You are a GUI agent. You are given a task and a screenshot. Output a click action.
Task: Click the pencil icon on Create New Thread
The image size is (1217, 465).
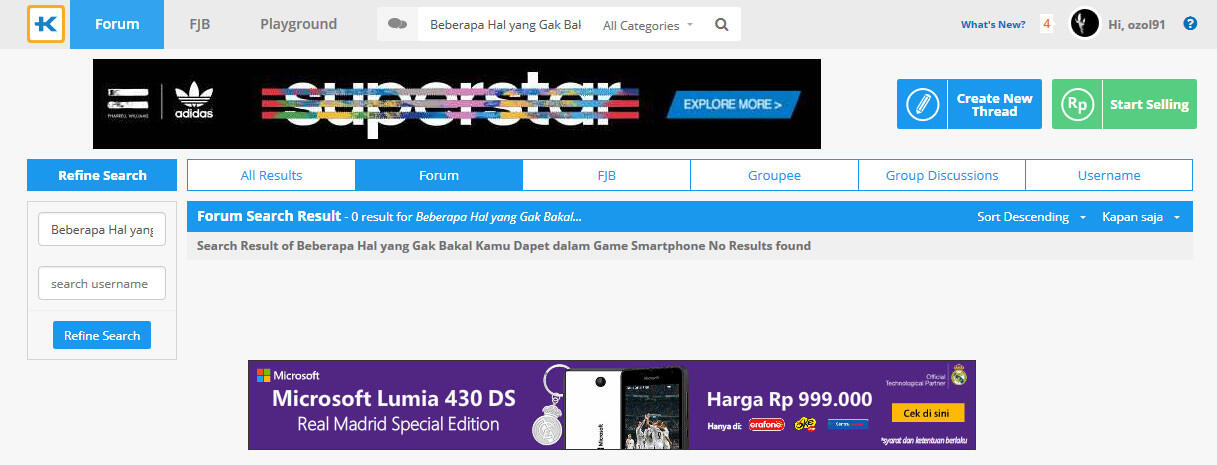[923, 104]
